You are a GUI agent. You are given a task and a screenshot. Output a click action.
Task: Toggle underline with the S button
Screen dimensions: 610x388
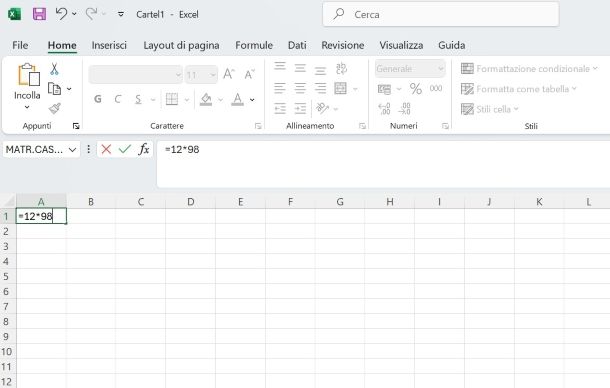[138, 100]
